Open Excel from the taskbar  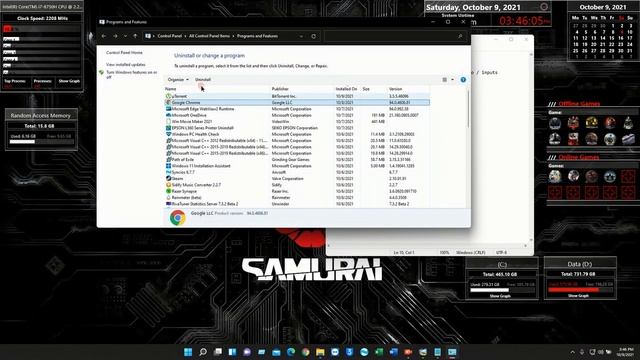[x=379, y=352]
